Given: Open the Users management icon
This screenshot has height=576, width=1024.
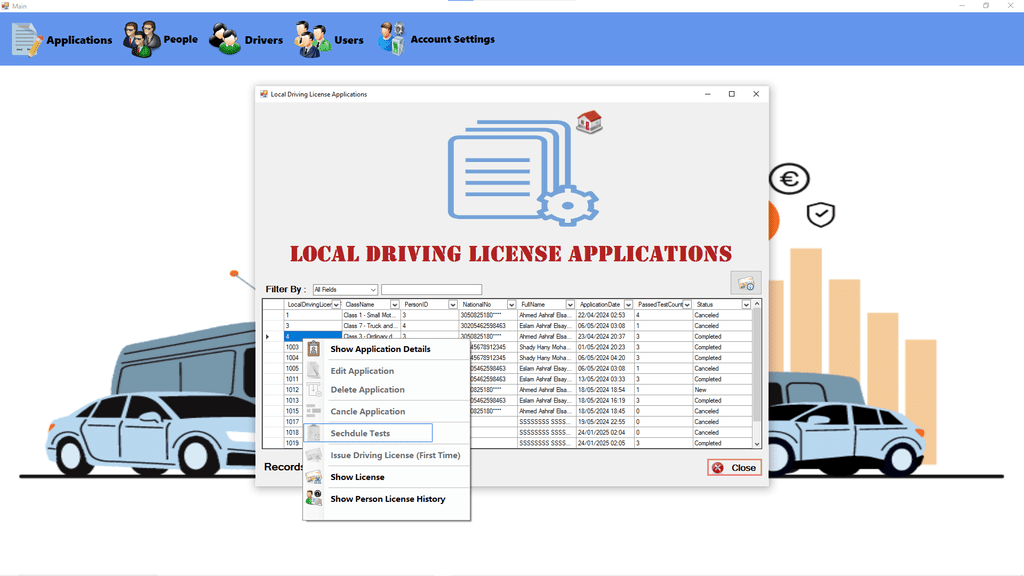Looking at the screenshot, I should [x=312, y=40].
